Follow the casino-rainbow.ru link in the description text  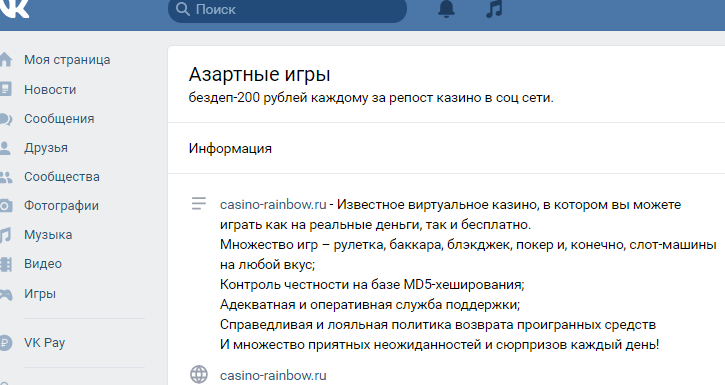pyautogui.click(x=273, y=204)
